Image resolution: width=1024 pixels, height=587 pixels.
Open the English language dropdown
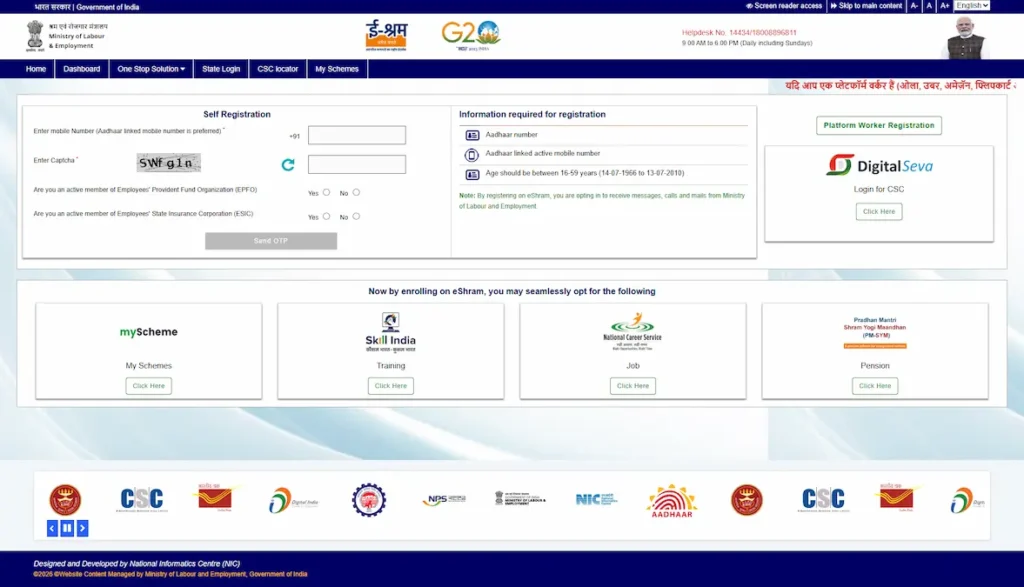[x=972, y=6]
